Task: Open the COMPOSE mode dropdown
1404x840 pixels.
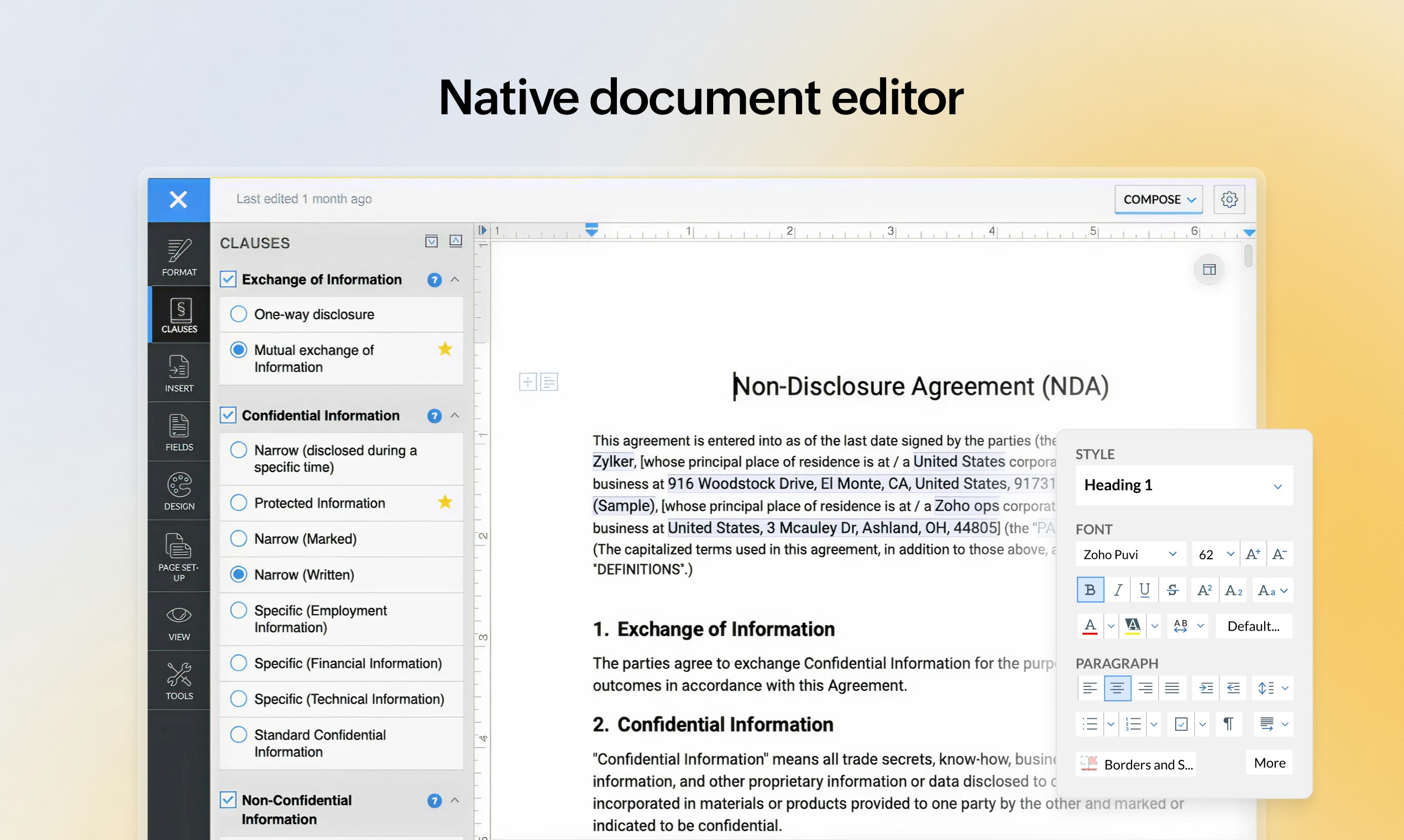Action: tap(1159, 200)
